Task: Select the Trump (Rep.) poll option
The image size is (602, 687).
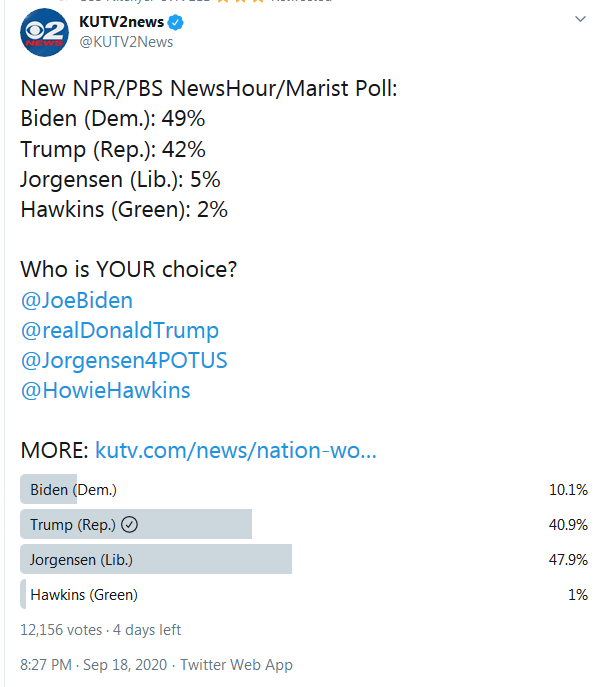Action: click(304, 524)
